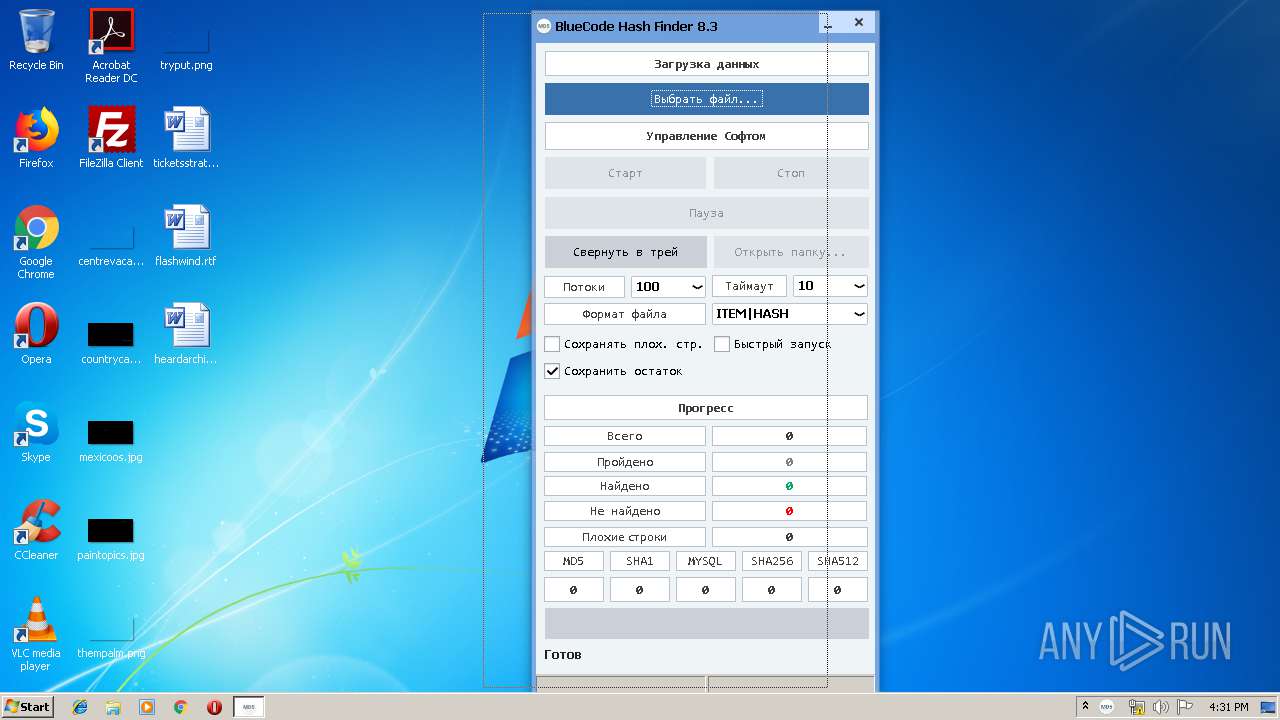Click the 'Прогресс' header
1280x720 pixels.
(706, 408)
